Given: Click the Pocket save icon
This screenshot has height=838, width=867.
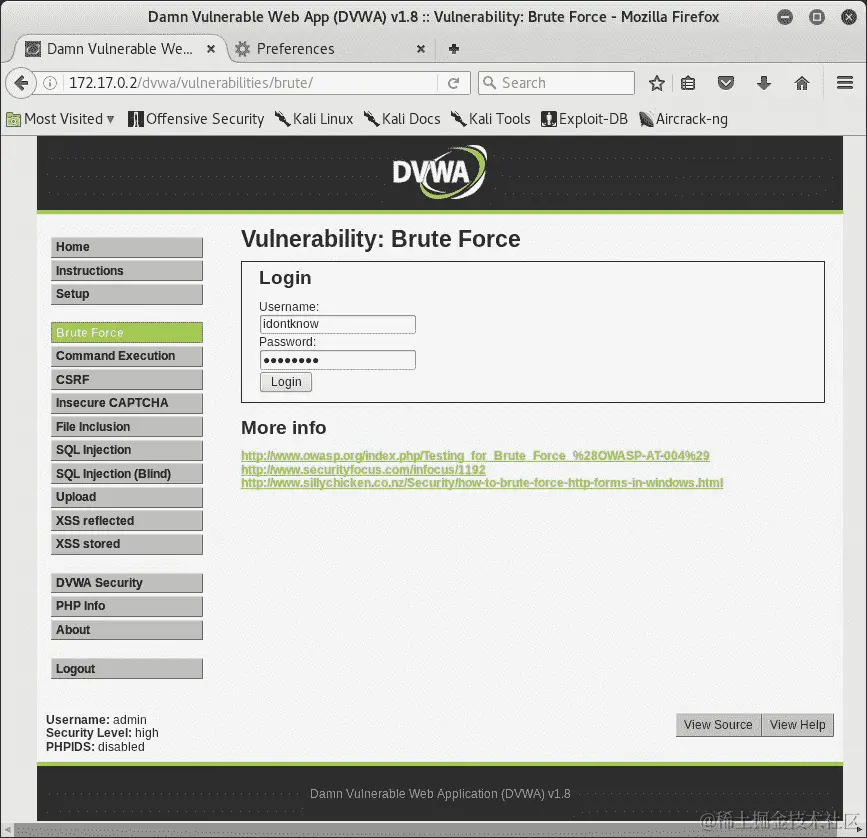Looking at the screenshot, I should point(725,83).
